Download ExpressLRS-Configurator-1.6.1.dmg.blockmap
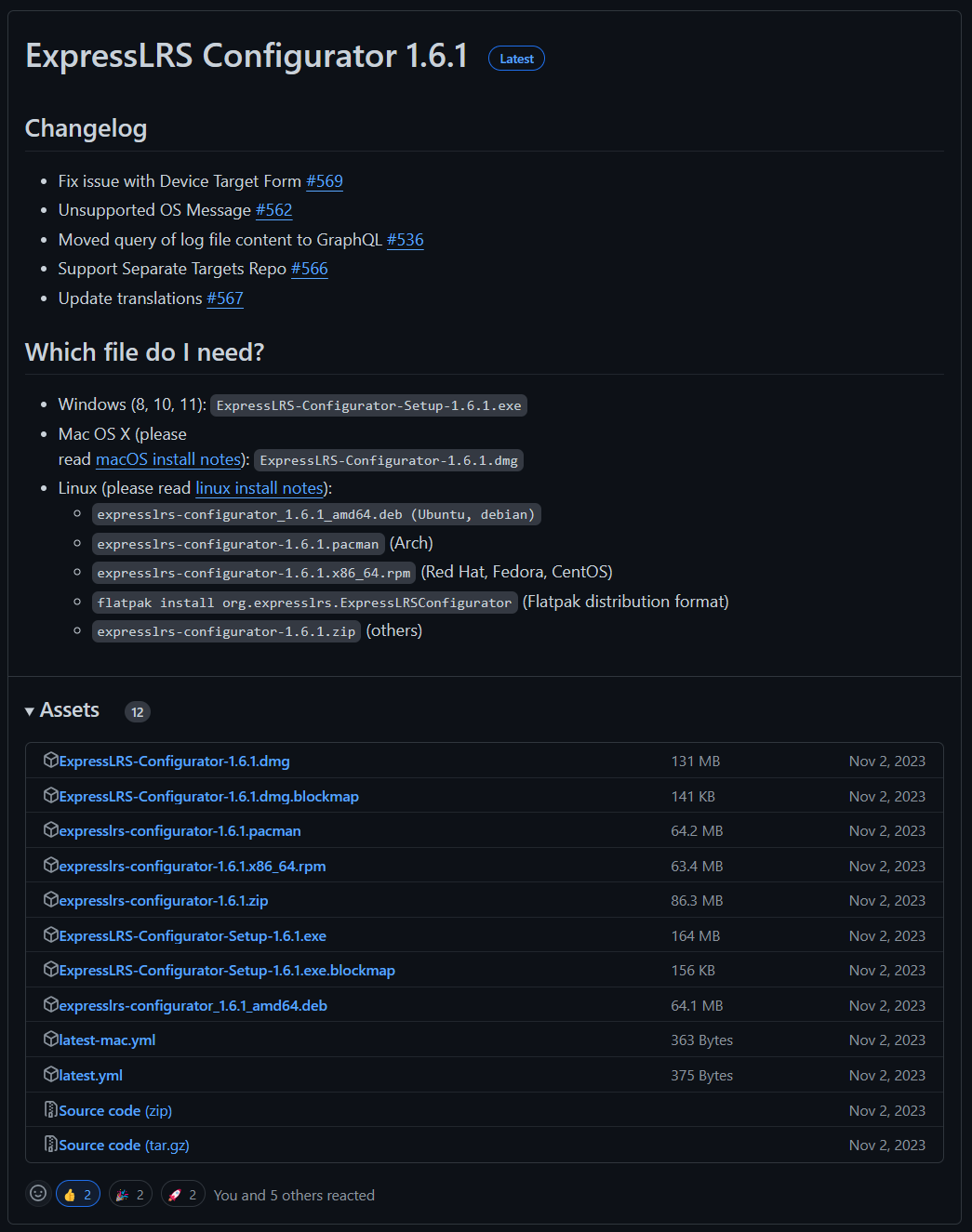Viewport: 972px width, 1232px height. tap(208, 796)
